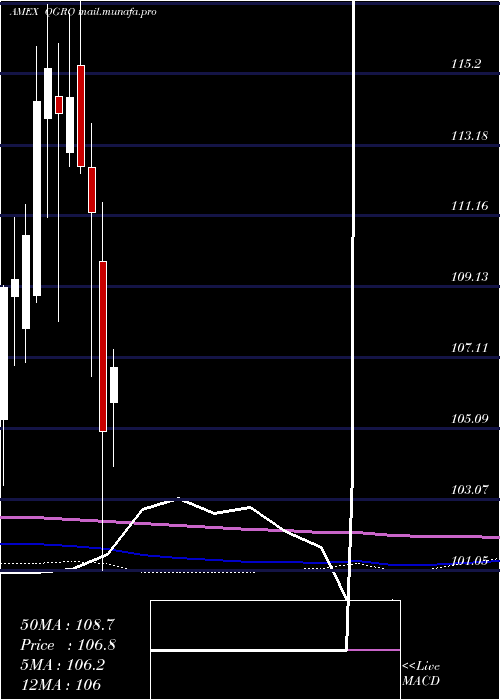Viewport: 500px width, 700px height.
Task: Click the 113.18 price axis label
Action: [x=469, y=136]
